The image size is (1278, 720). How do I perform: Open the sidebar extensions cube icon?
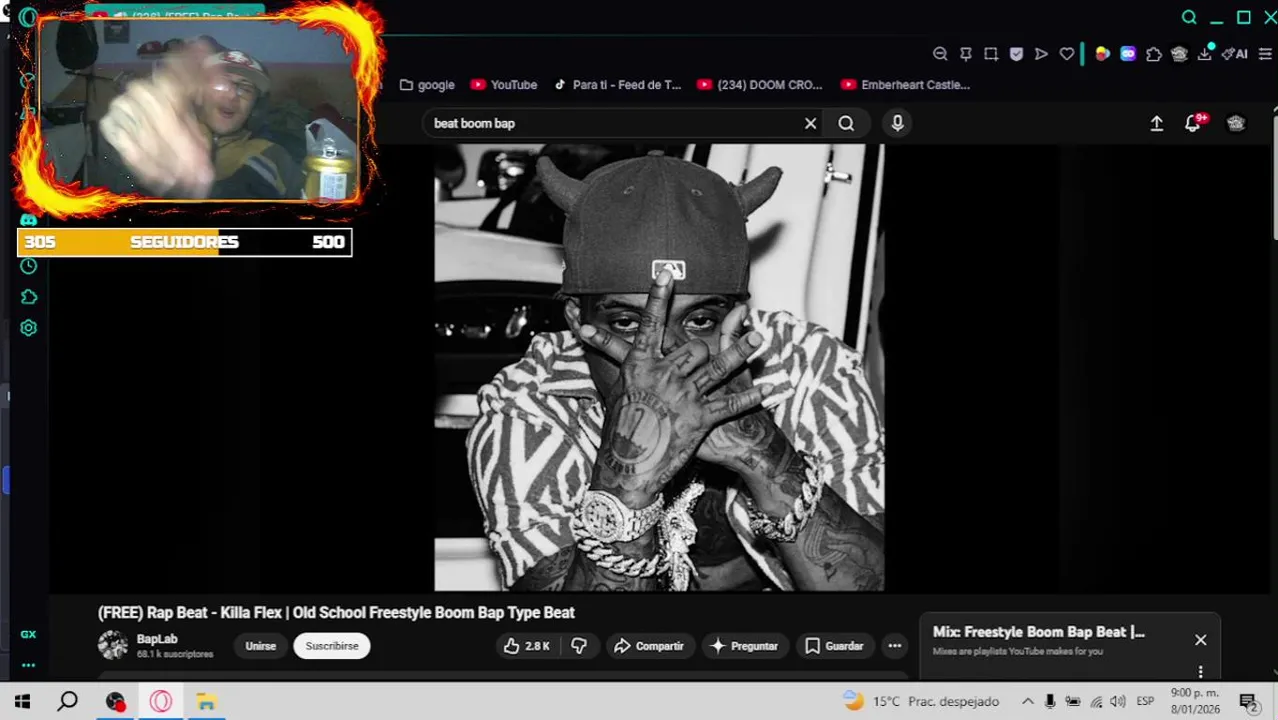tap(28, 297)
